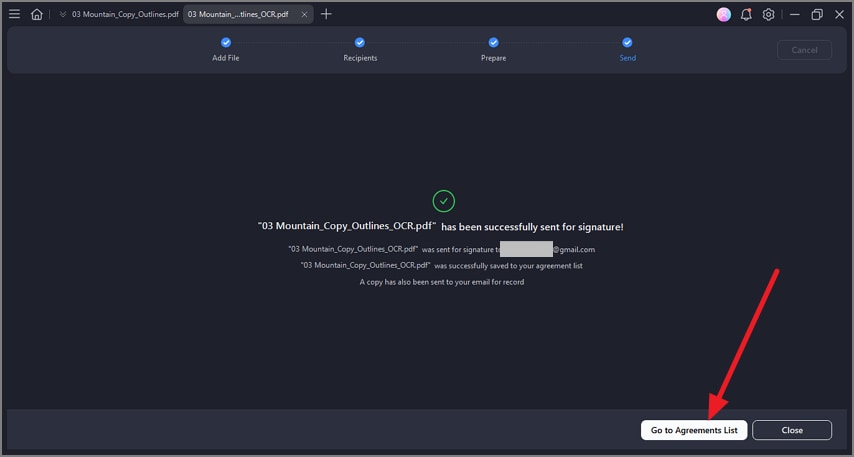The height and width of the screenshot is (457, 854).
Task: Go to the Home screen icon
Action: pos(36,14)
